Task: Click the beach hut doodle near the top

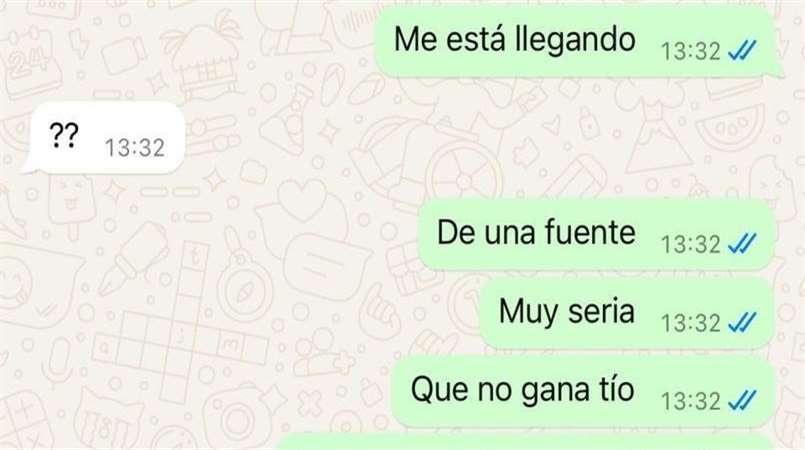Action: [x=204, y=54]
